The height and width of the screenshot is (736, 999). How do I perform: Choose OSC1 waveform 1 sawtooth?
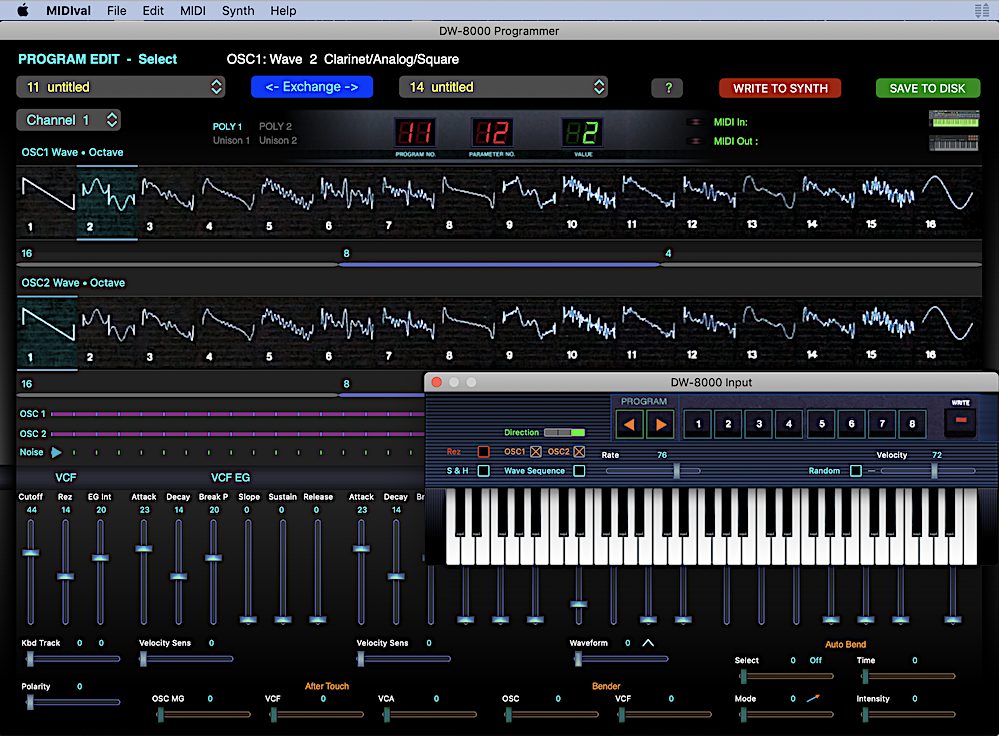pyautogui.click(x=46, y=194)
